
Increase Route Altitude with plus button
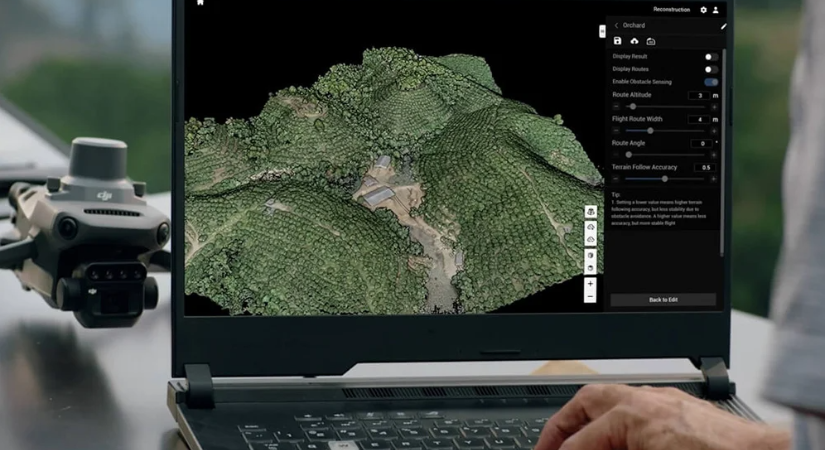point(714,107)
